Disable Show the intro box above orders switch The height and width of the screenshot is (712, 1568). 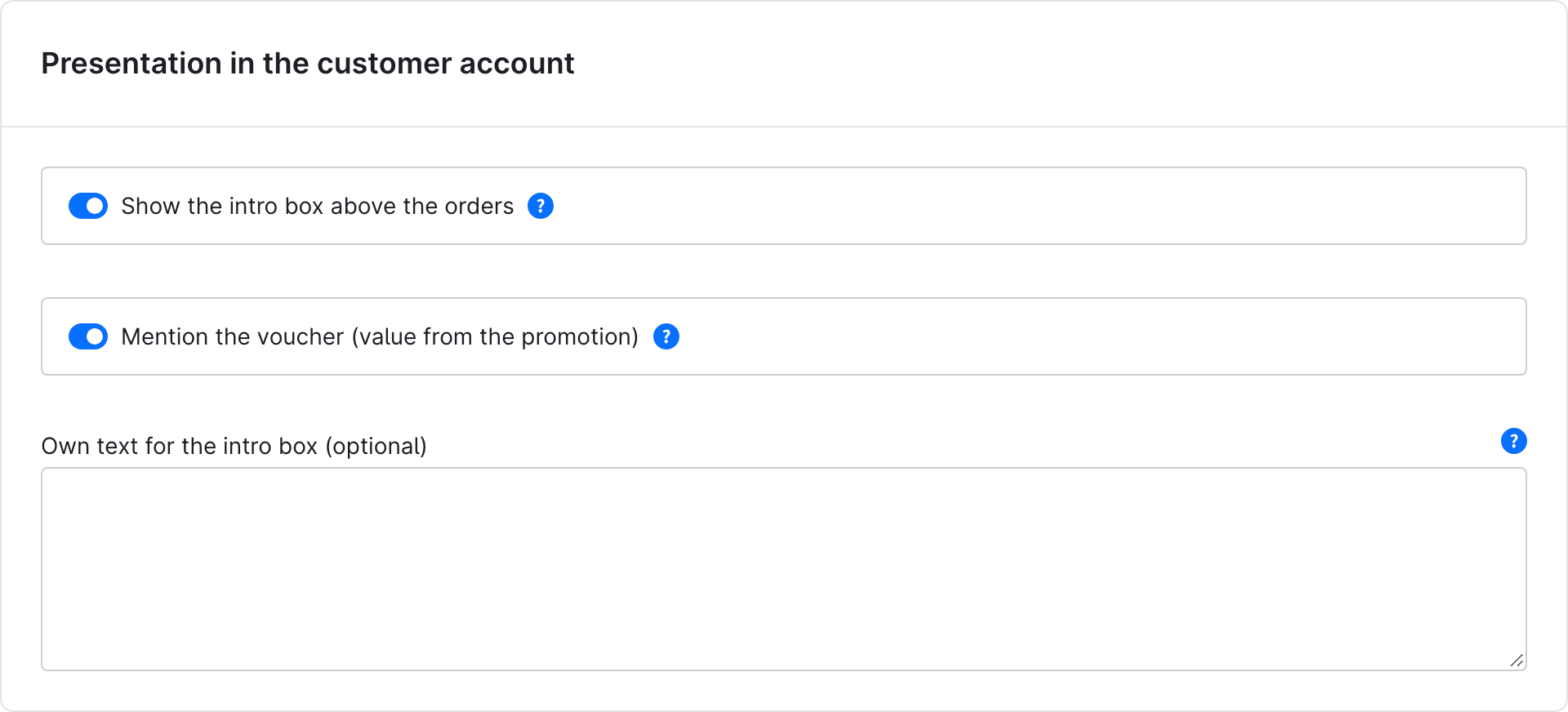[x=88, y=206]
